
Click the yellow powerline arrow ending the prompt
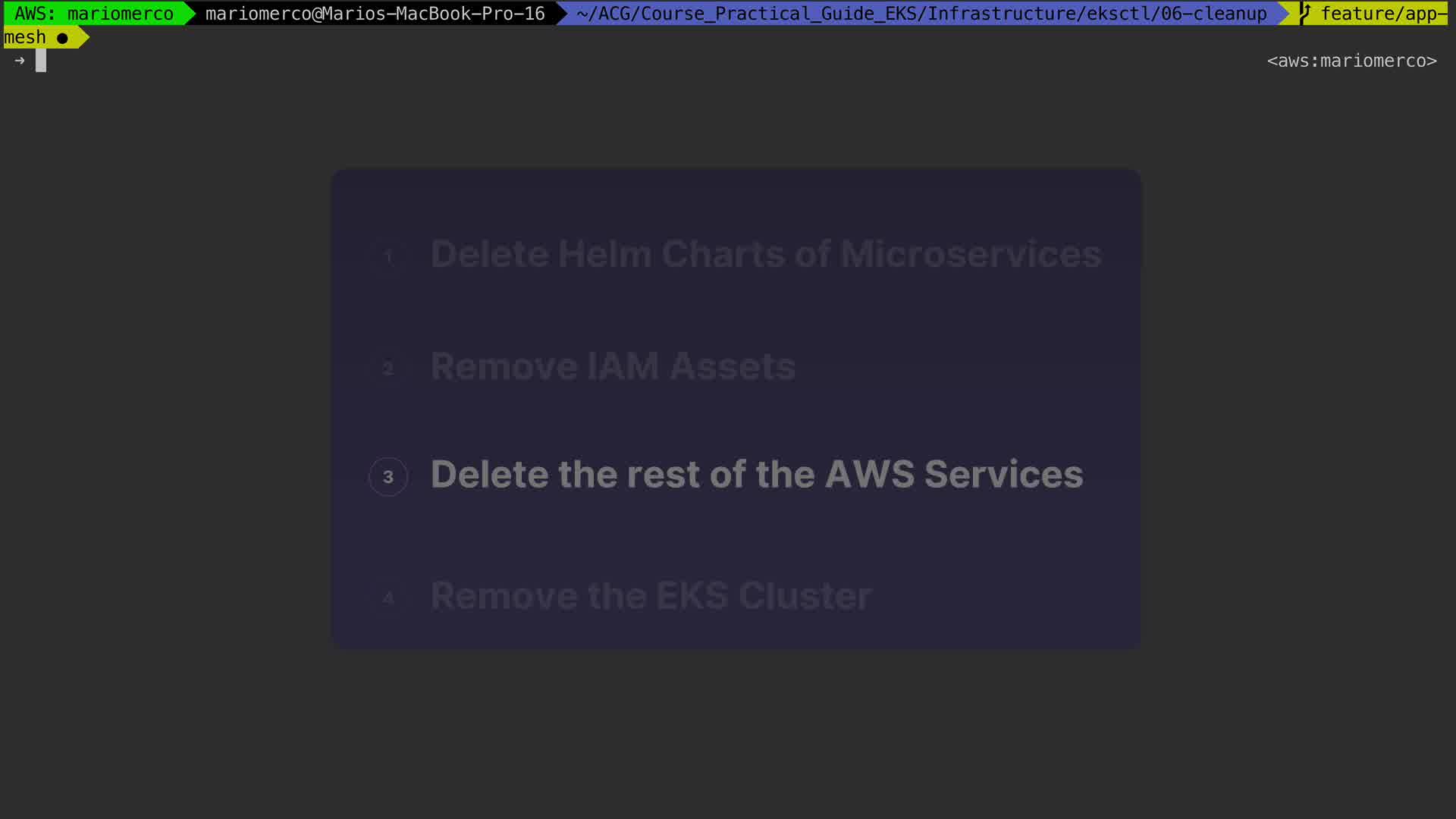[83, 37]
